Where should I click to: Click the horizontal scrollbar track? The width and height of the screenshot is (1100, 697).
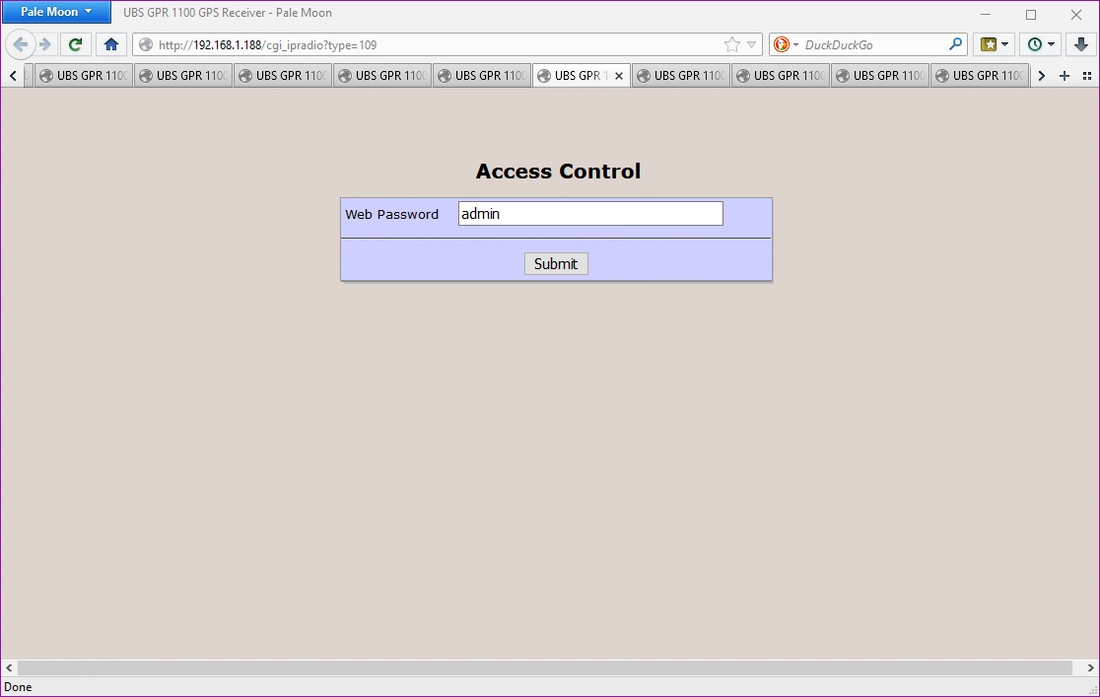544,668
